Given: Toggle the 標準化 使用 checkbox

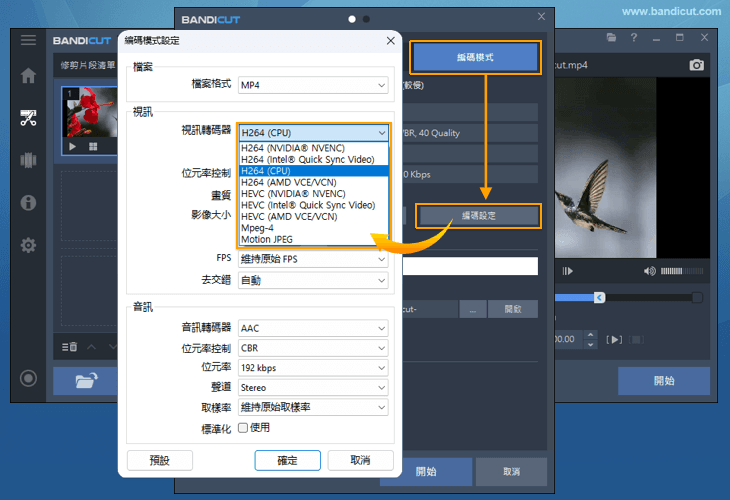Looking at the screenshot, I should 243,427.
